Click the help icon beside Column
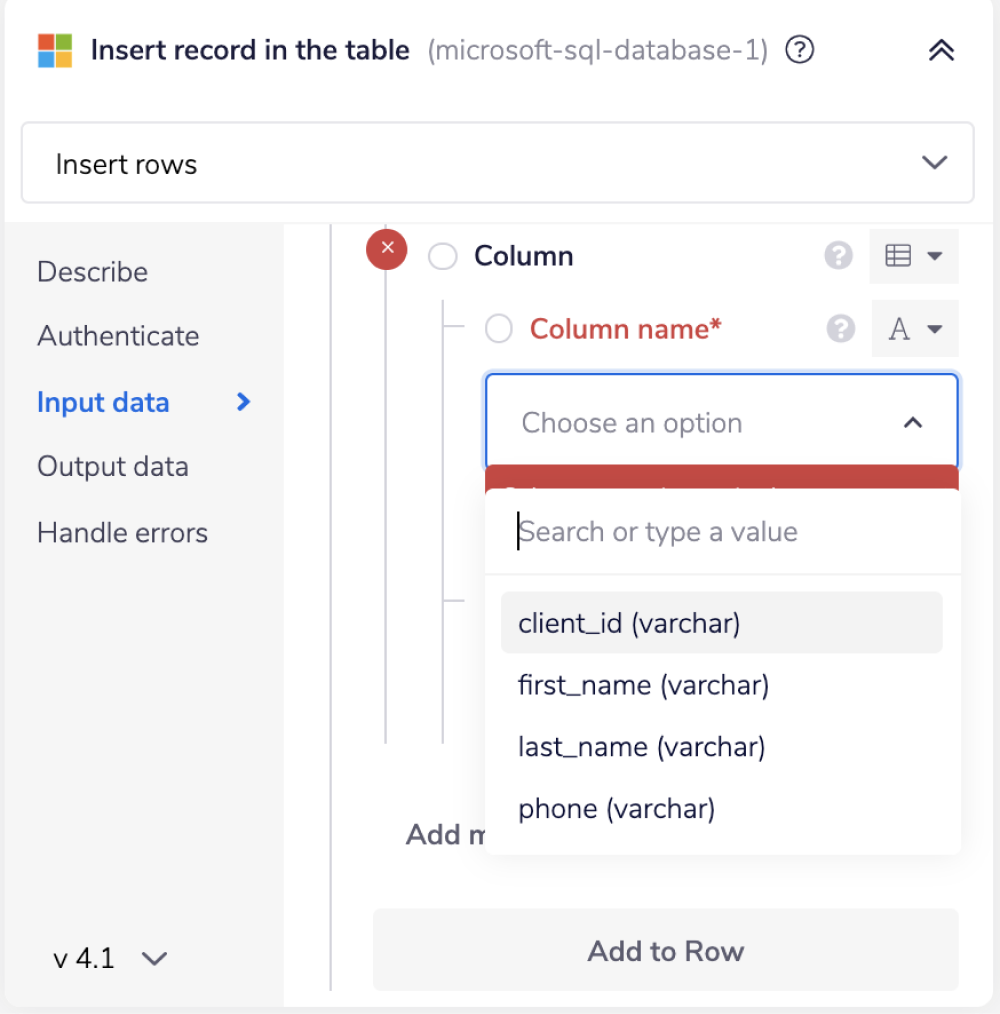The image size is (1000, 1014). coord(838,256)
